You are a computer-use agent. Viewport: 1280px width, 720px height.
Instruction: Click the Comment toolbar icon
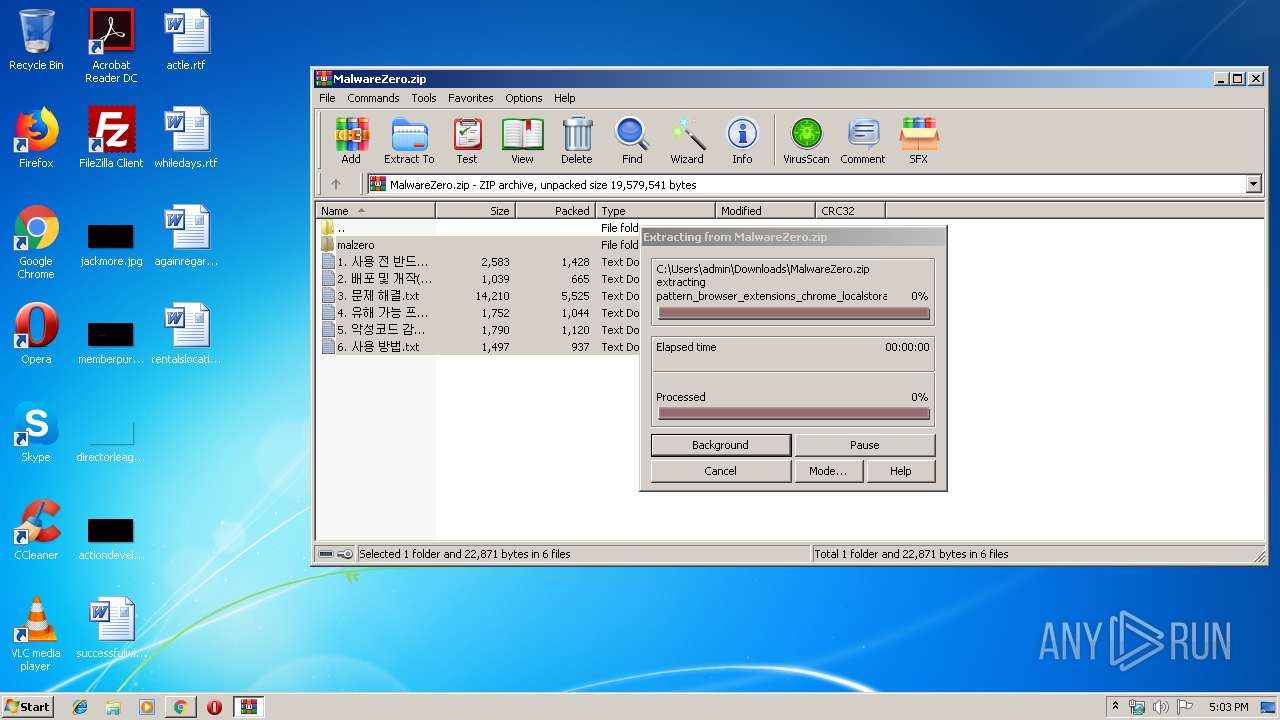(x=863, y=140)
